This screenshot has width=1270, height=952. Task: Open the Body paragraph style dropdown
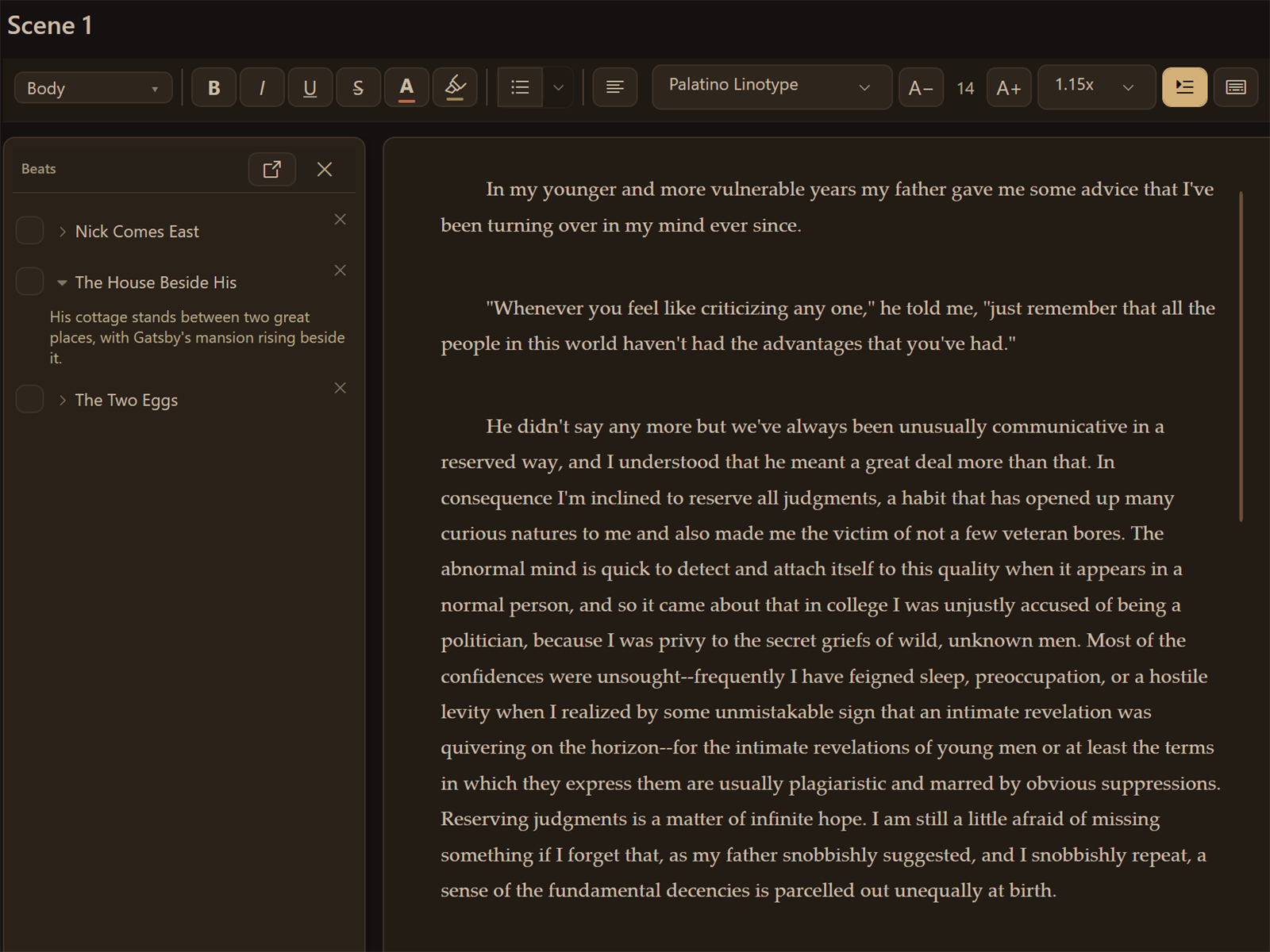point(93,88)
